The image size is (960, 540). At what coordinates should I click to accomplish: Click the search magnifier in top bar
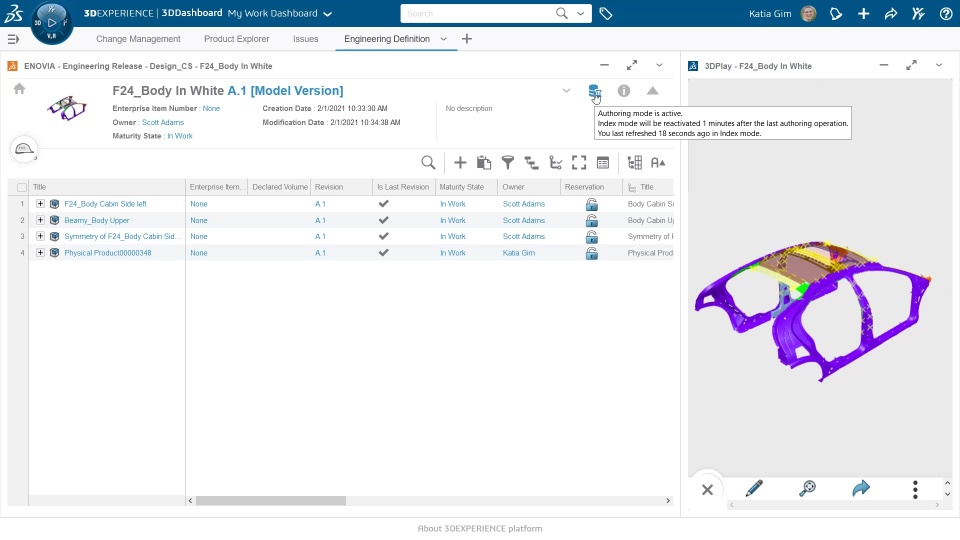click(561, 13)
